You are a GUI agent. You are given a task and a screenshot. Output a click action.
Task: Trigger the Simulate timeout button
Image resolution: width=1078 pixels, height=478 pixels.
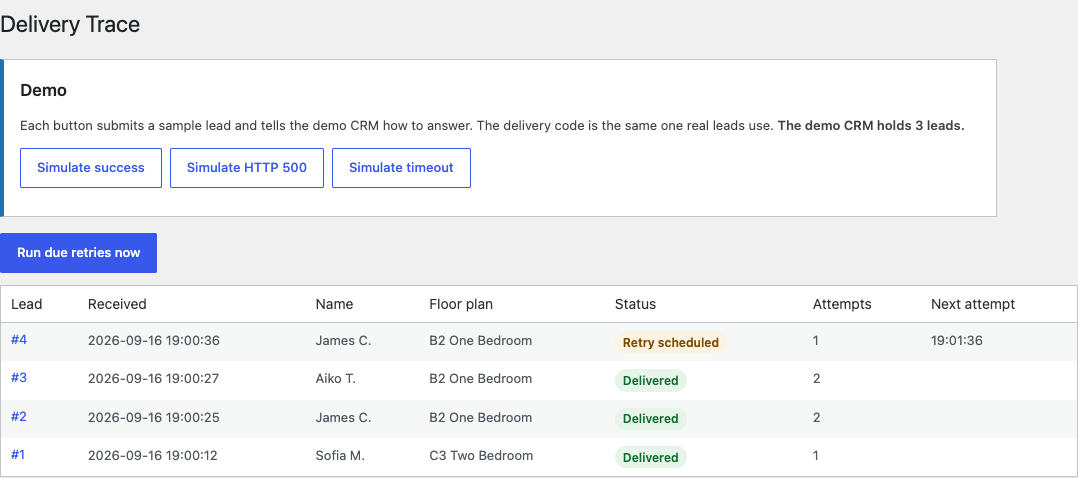click(x=402, y=168)
